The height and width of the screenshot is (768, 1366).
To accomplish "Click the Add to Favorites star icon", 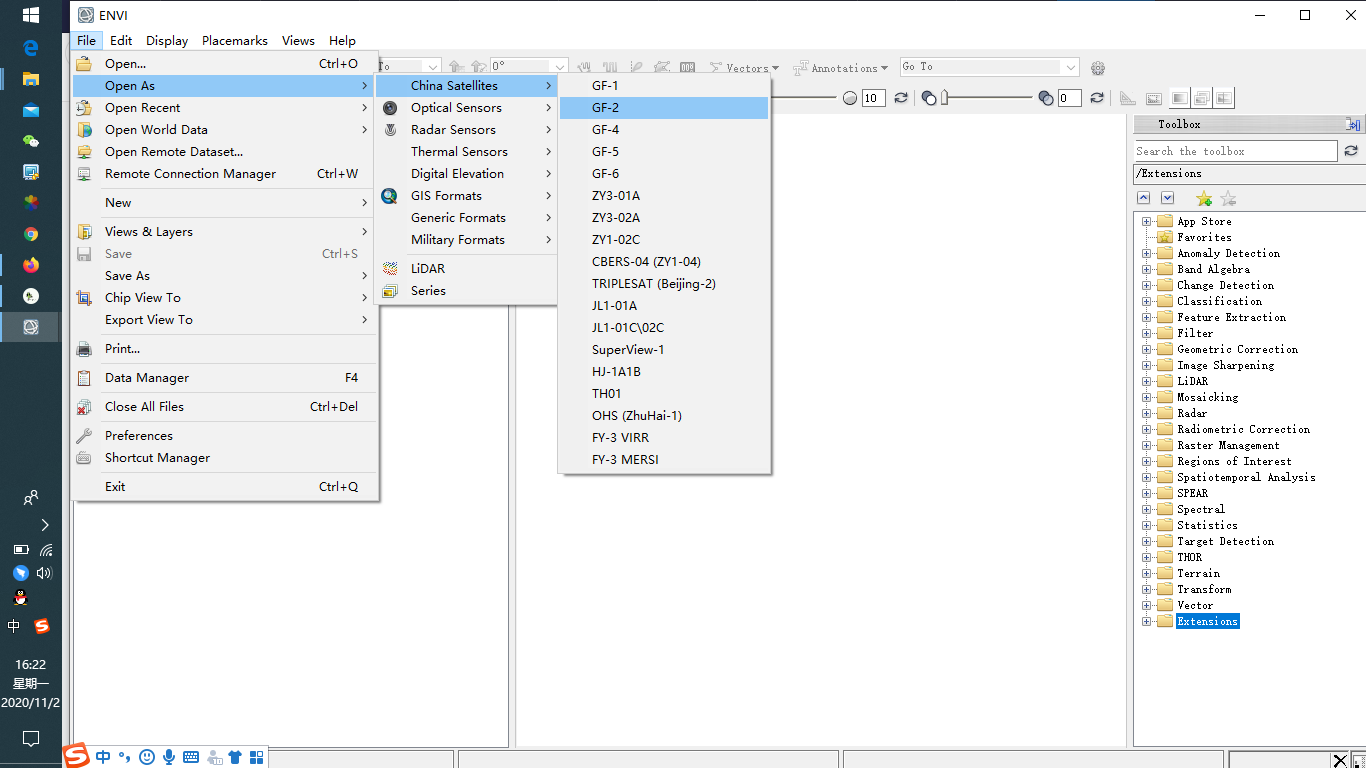I will 1204,198.
